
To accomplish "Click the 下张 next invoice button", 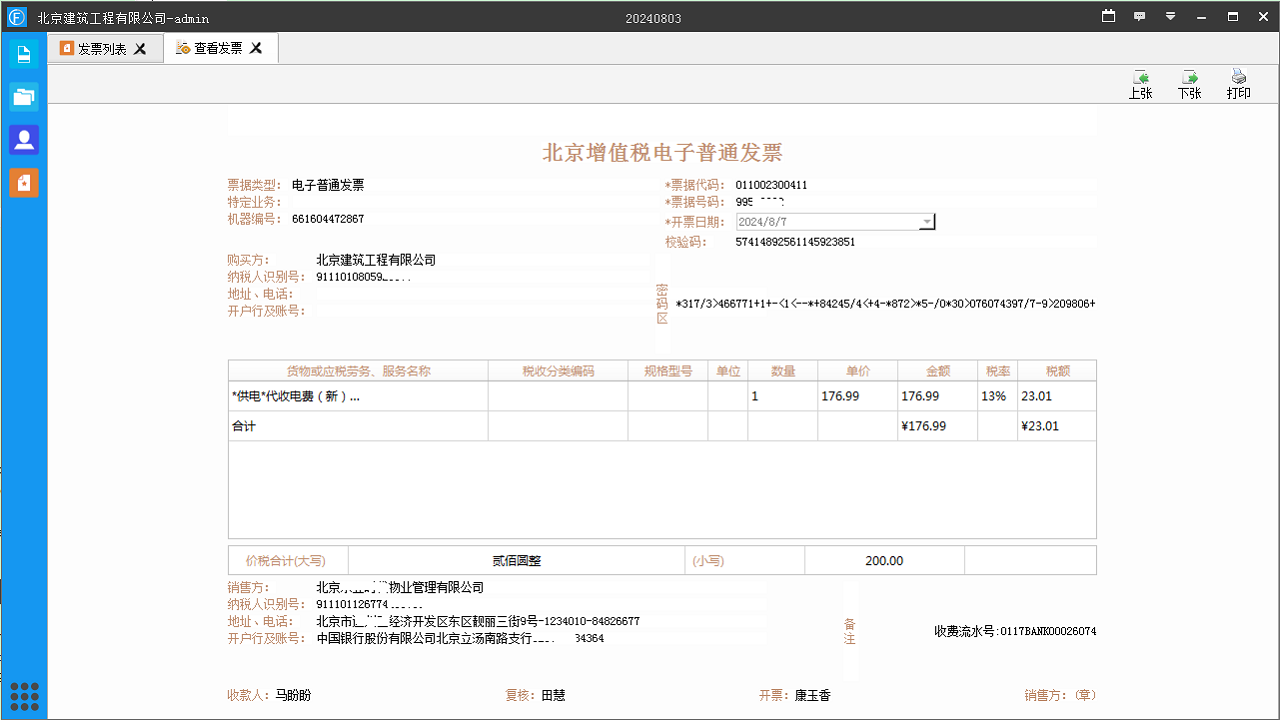I will (1189, 84).
